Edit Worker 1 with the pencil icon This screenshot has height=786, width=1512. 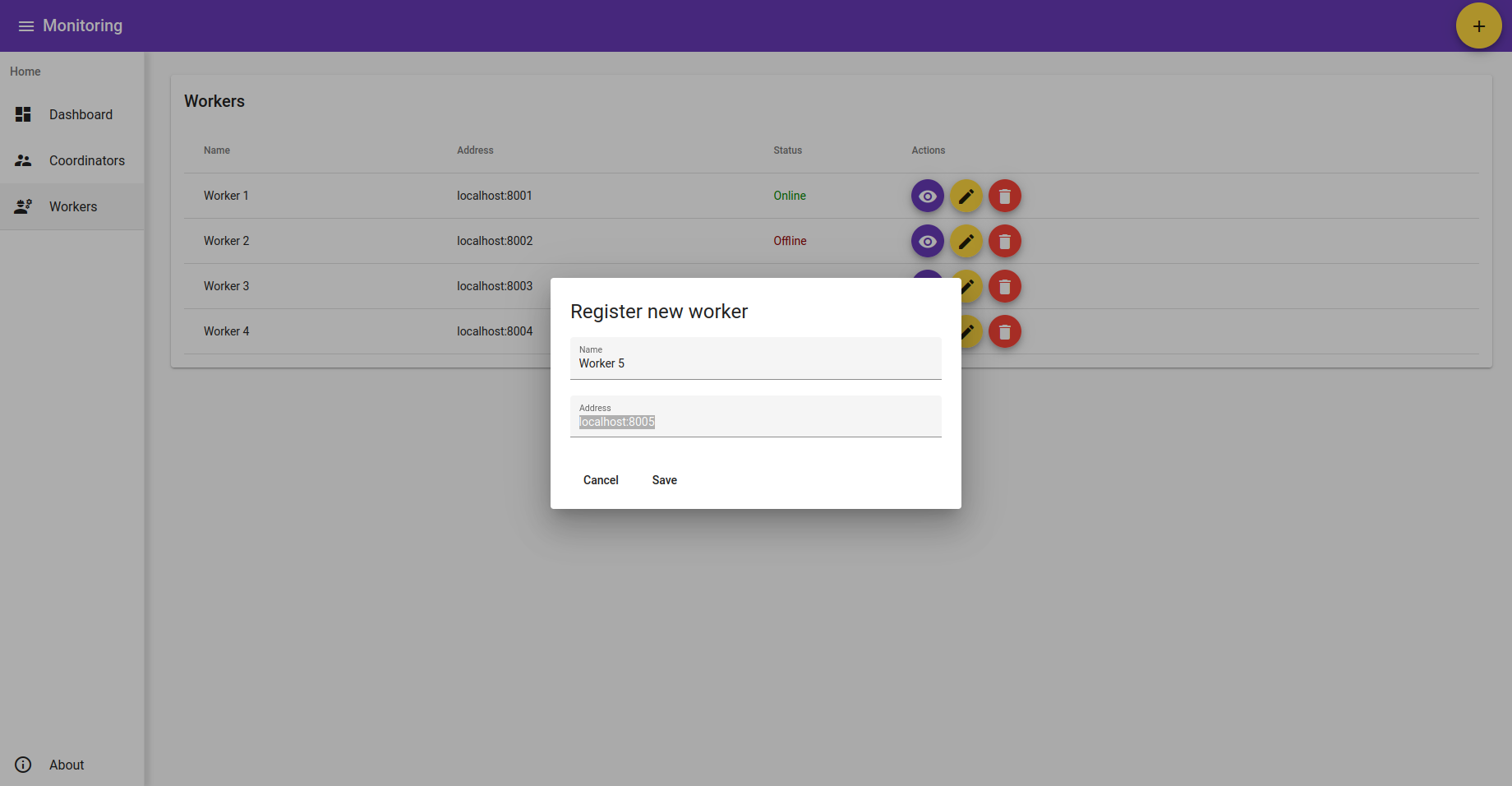click(966, 196)
